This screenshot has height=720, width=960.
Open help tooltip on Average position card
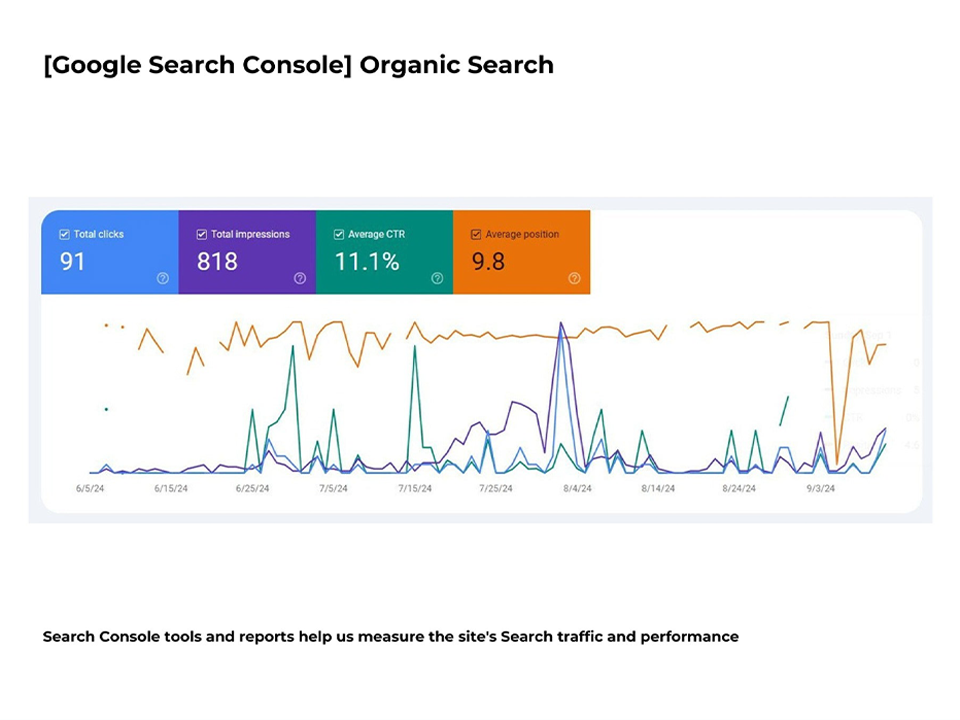point(574,278)
